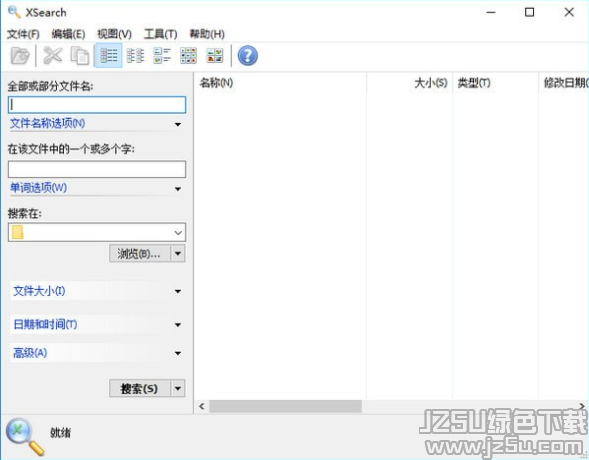Click the copy toolbar icon

[80, 56]
